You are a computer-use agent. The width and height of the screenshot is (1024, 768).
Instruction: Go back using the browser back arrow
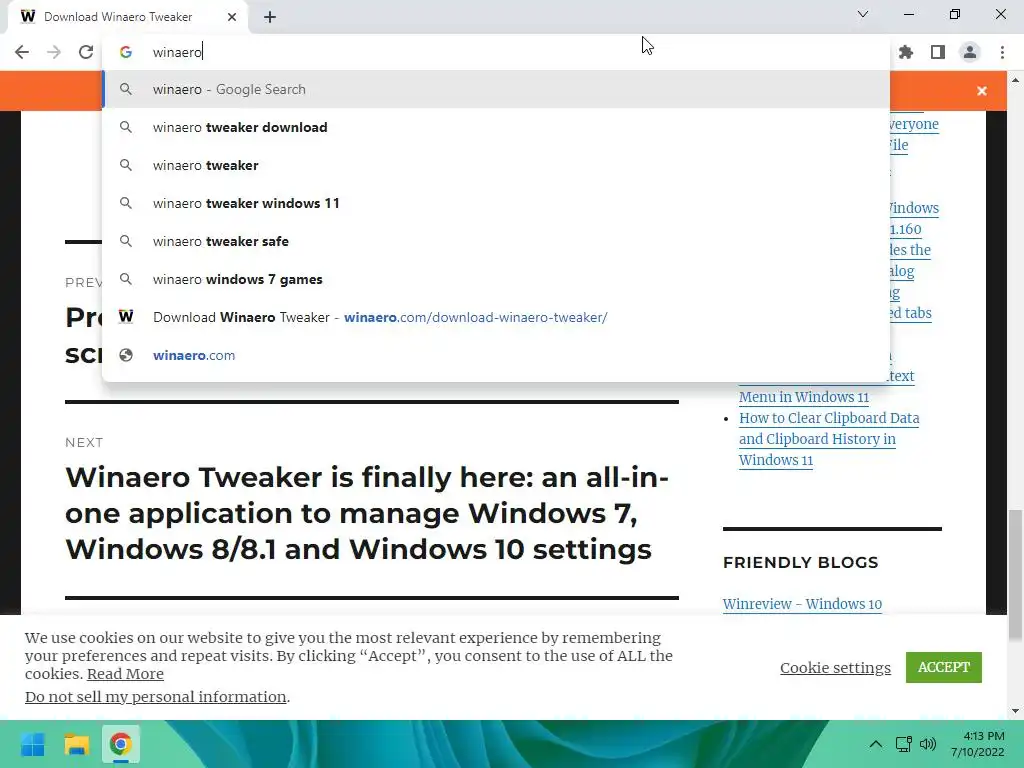tap(22, 52)
